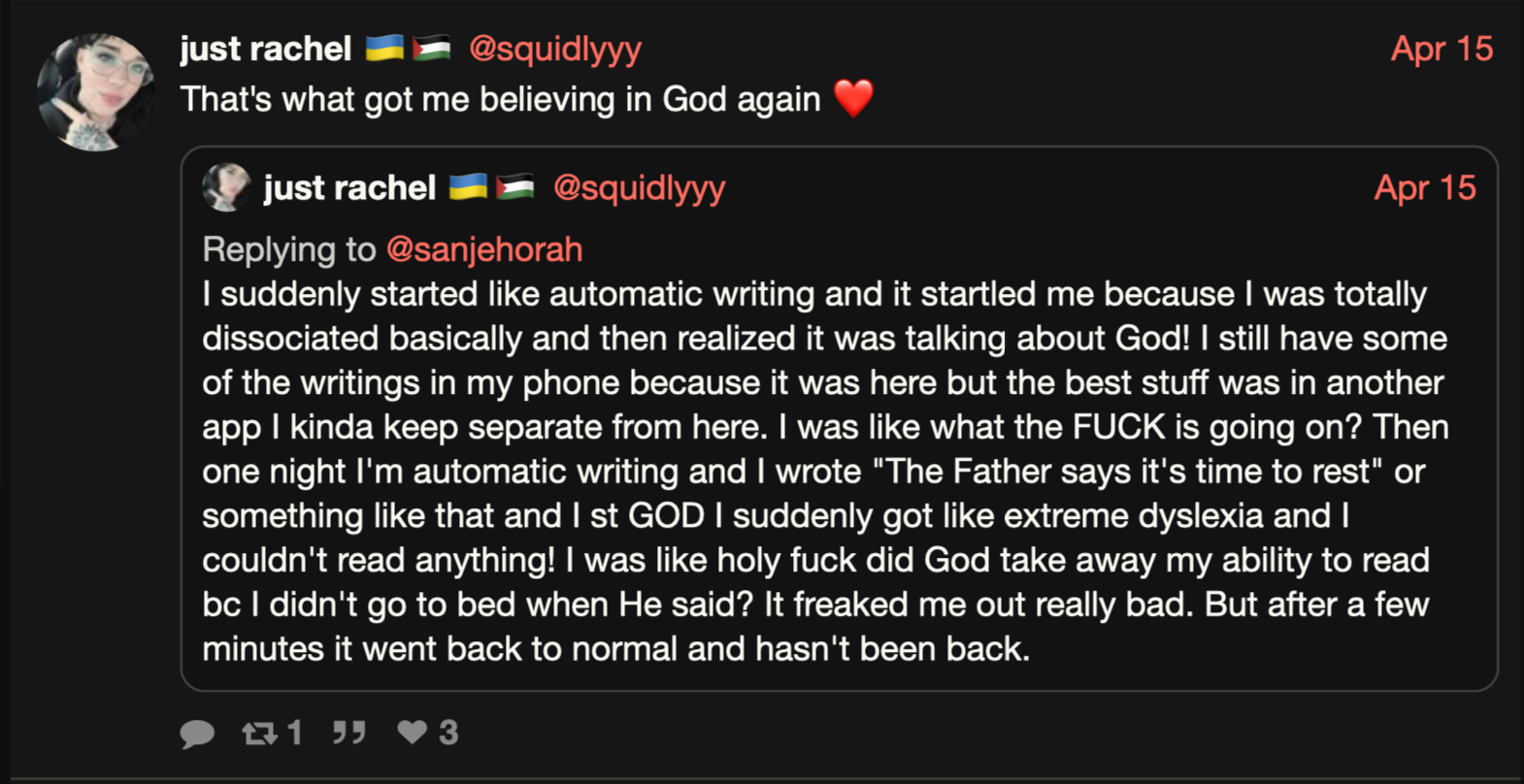Click the like count of 3
The width and height of the screenshot is (1524, 784).
(447, 732)
